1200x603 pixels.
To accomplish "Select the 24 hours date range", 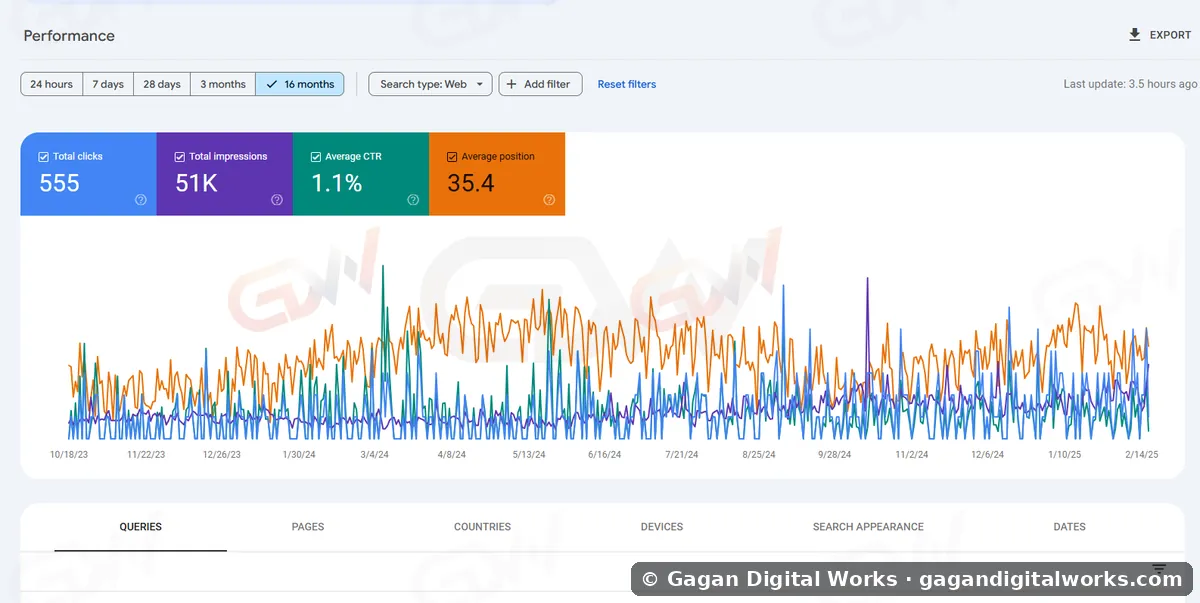I will click(x=51, y=84).
